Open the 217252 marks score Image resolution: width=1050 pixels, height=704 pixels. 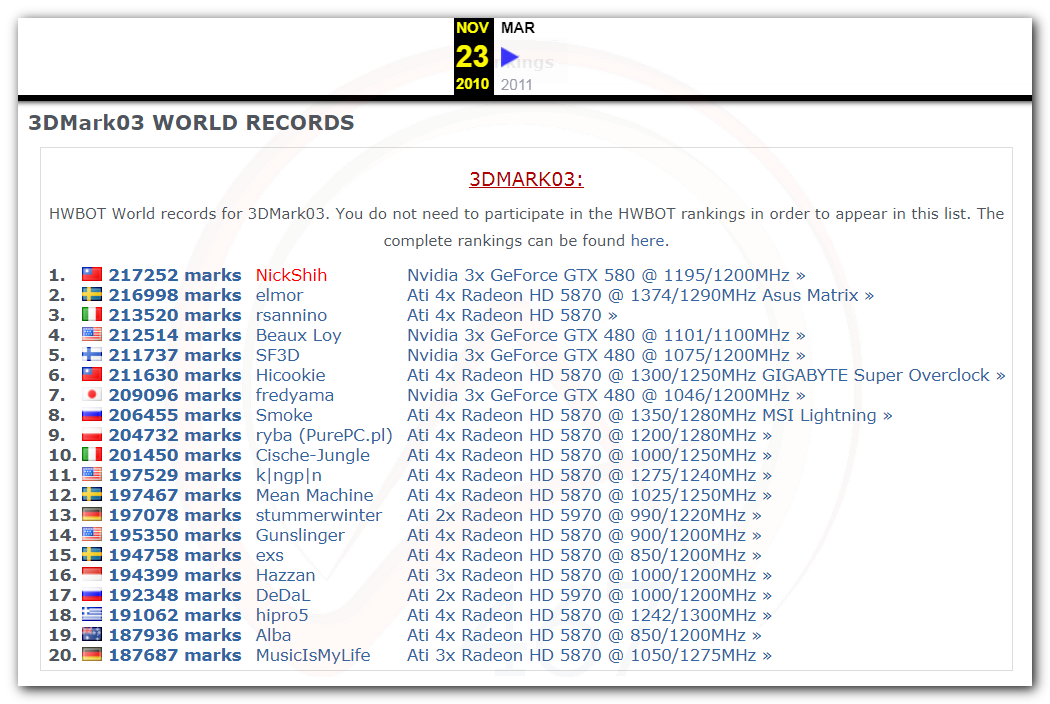click(175, 275)
